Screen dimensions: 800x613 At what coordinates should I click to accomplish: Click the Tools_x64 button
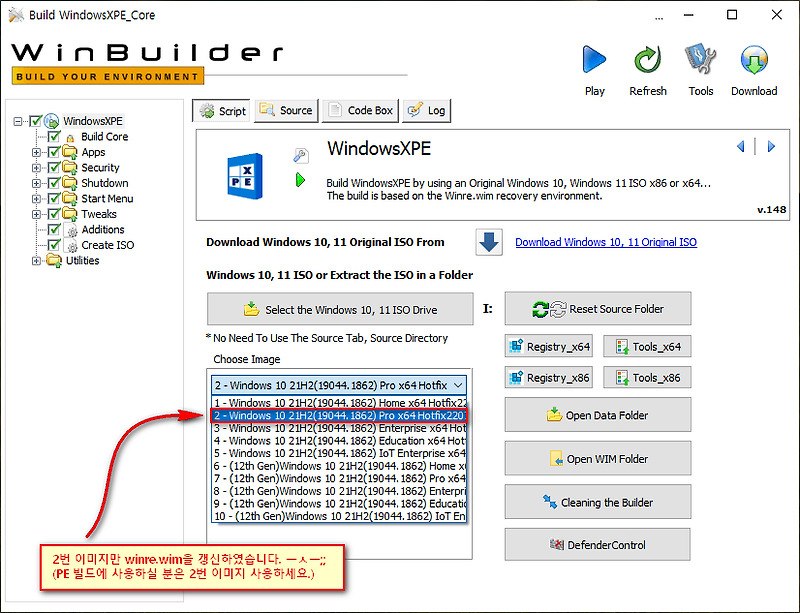[x=647, y=347]
